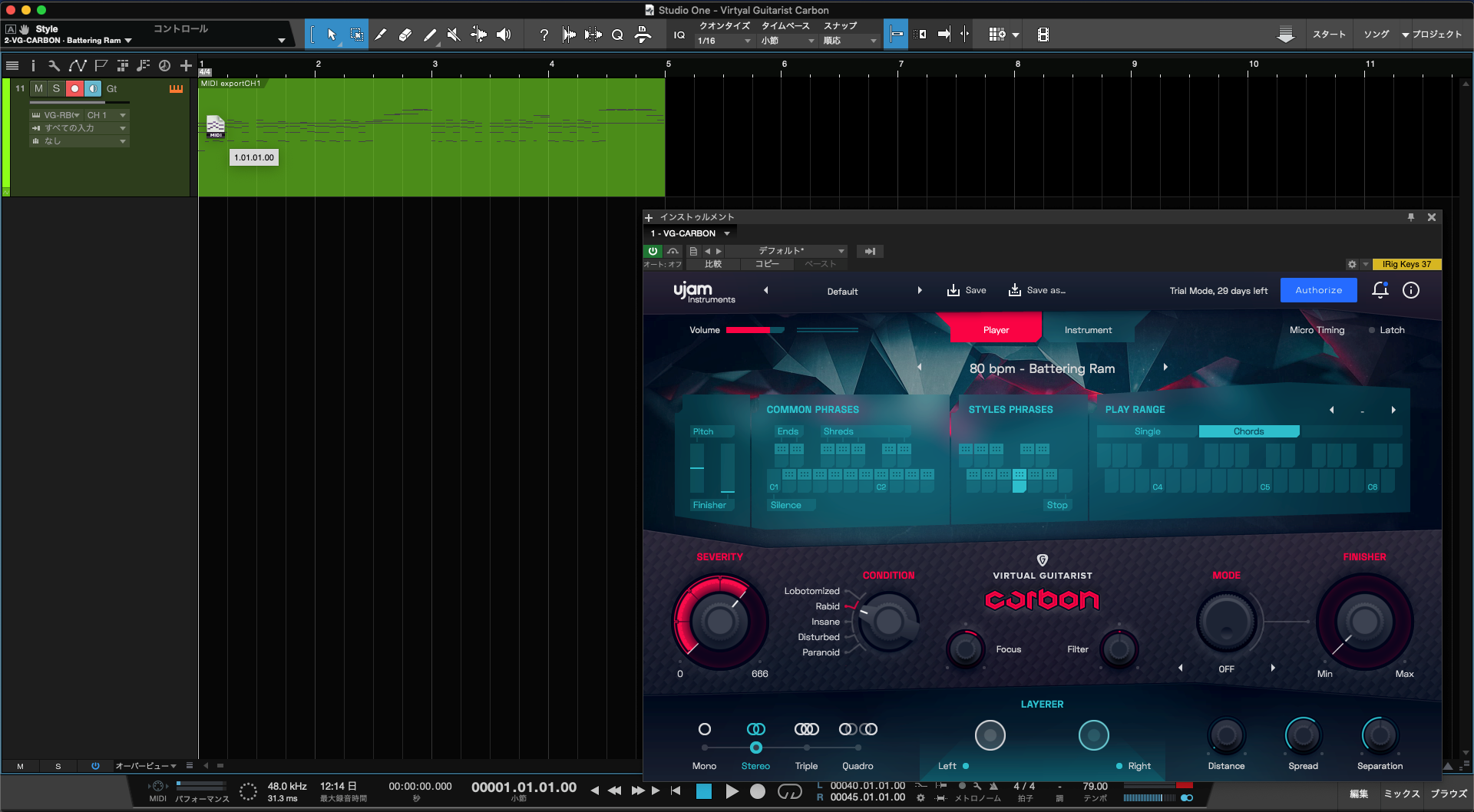Show automation curve icon
1474x812 pixels.
77,66
